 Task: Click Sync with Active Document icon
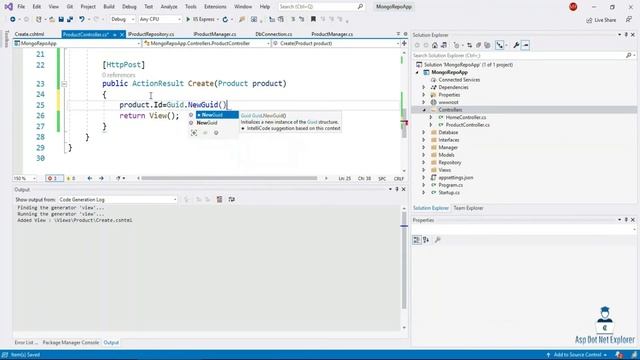(x=469, y=45)
